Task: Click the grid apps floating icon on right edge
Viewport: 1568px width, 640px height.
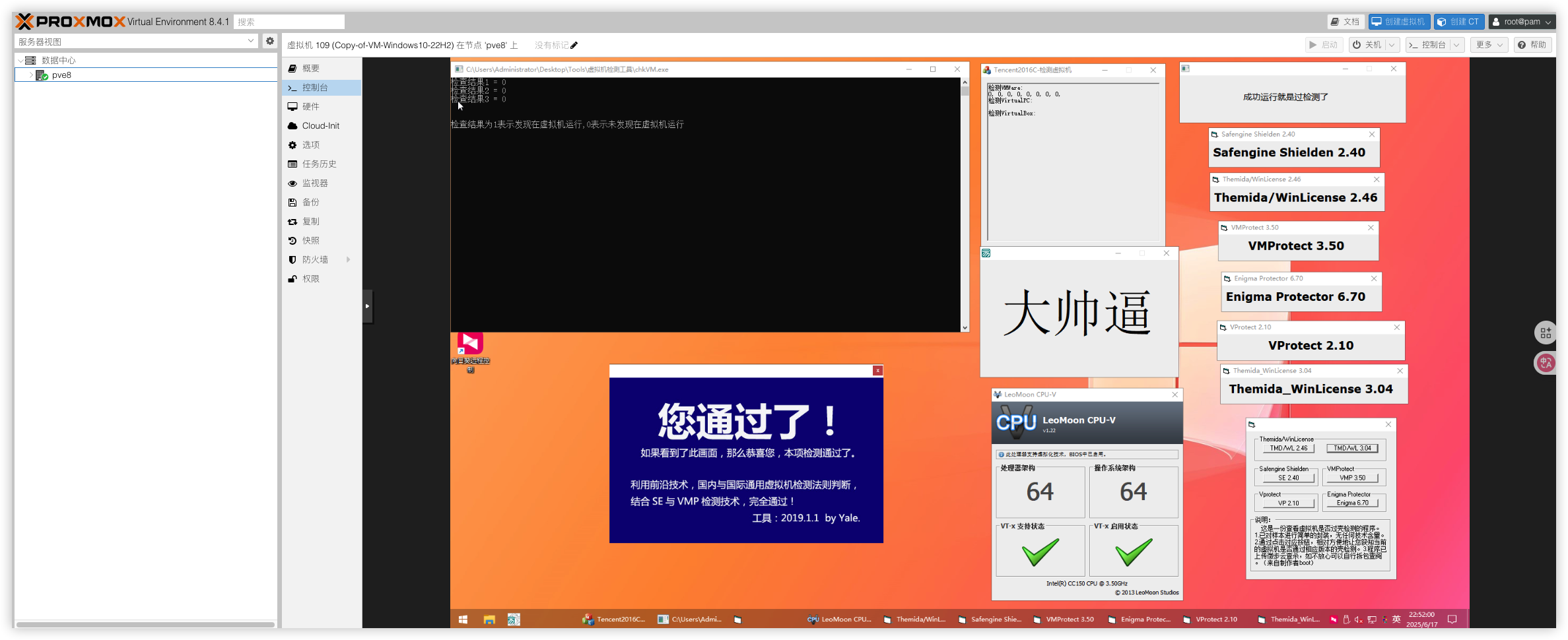Action: 1546,333
